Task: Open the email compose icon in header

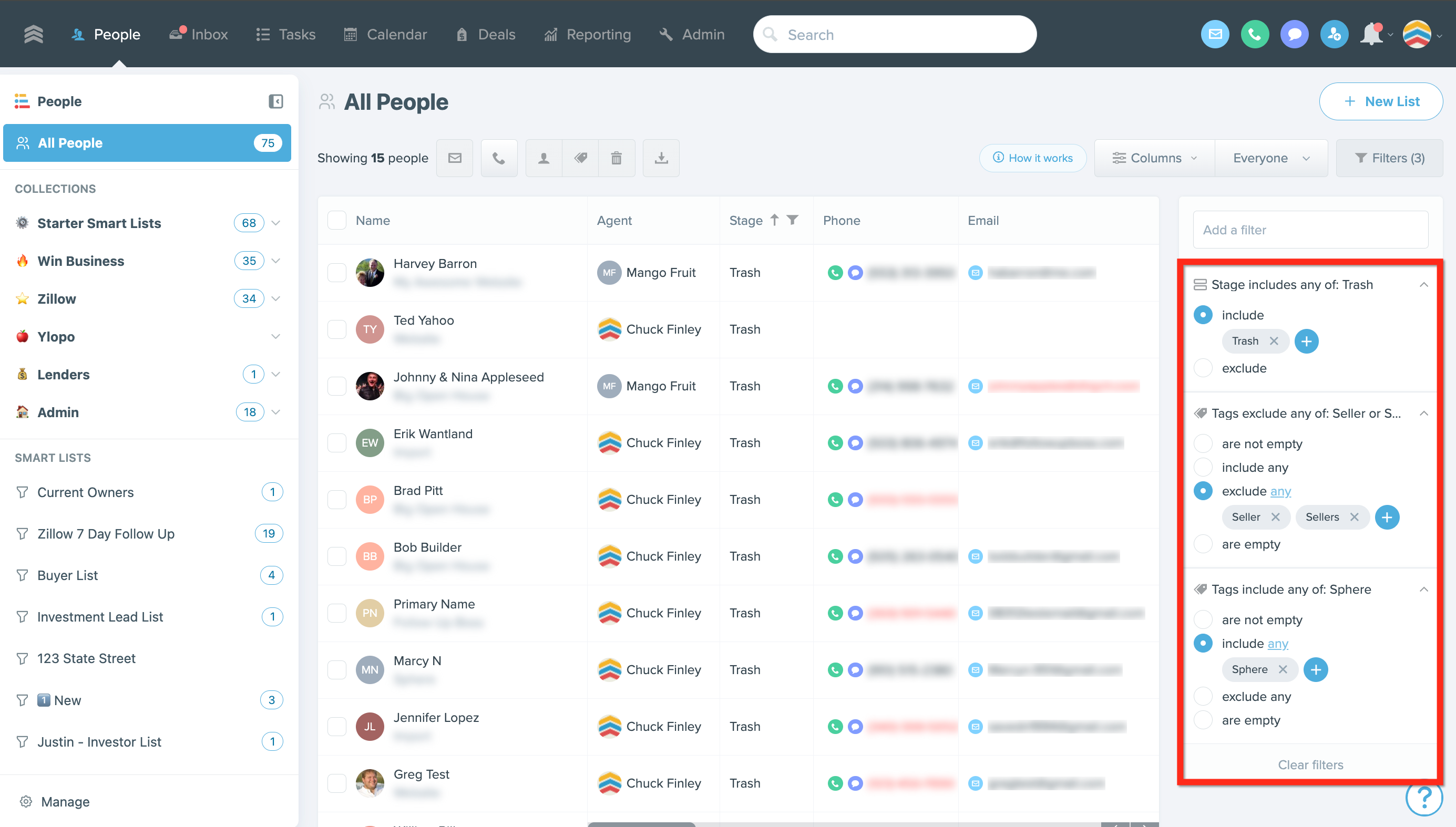Action: pos(1215,35)
